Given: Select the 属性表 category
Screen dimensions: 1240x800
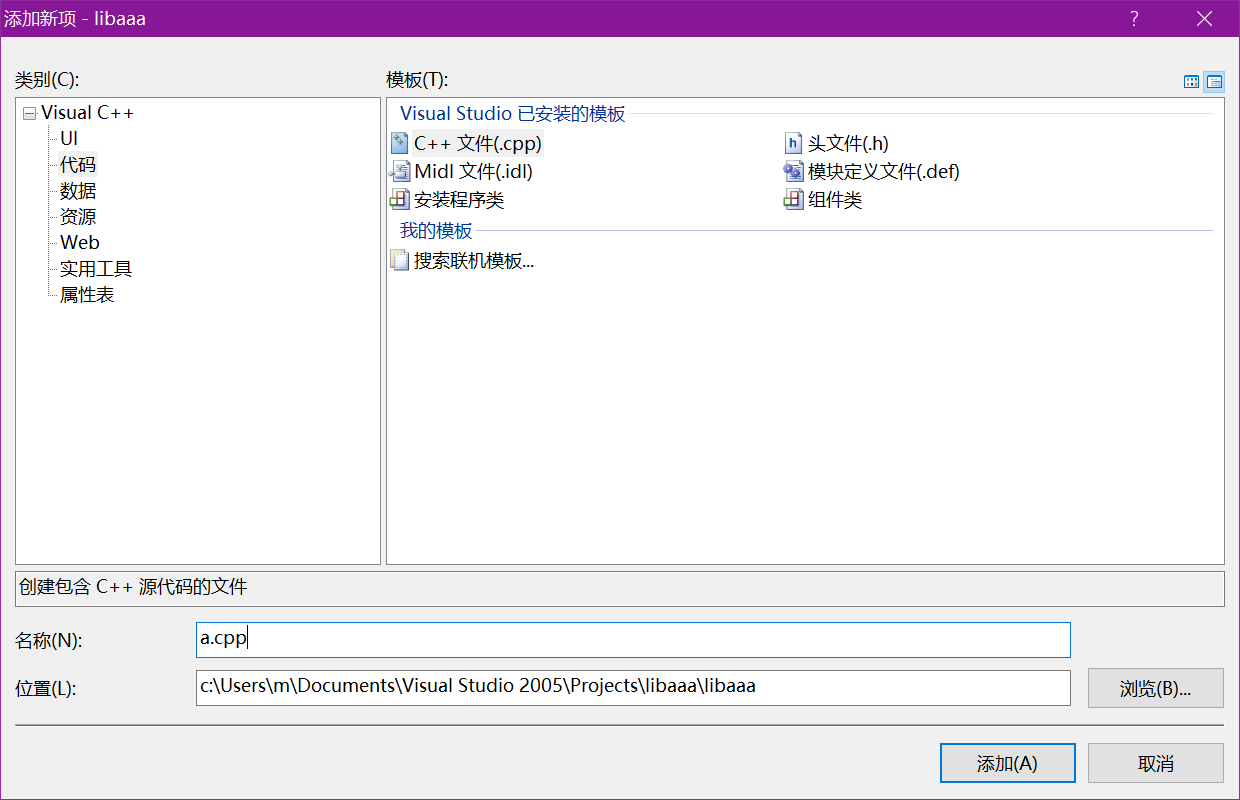Looking at the screenshot, I should [87, 295].
